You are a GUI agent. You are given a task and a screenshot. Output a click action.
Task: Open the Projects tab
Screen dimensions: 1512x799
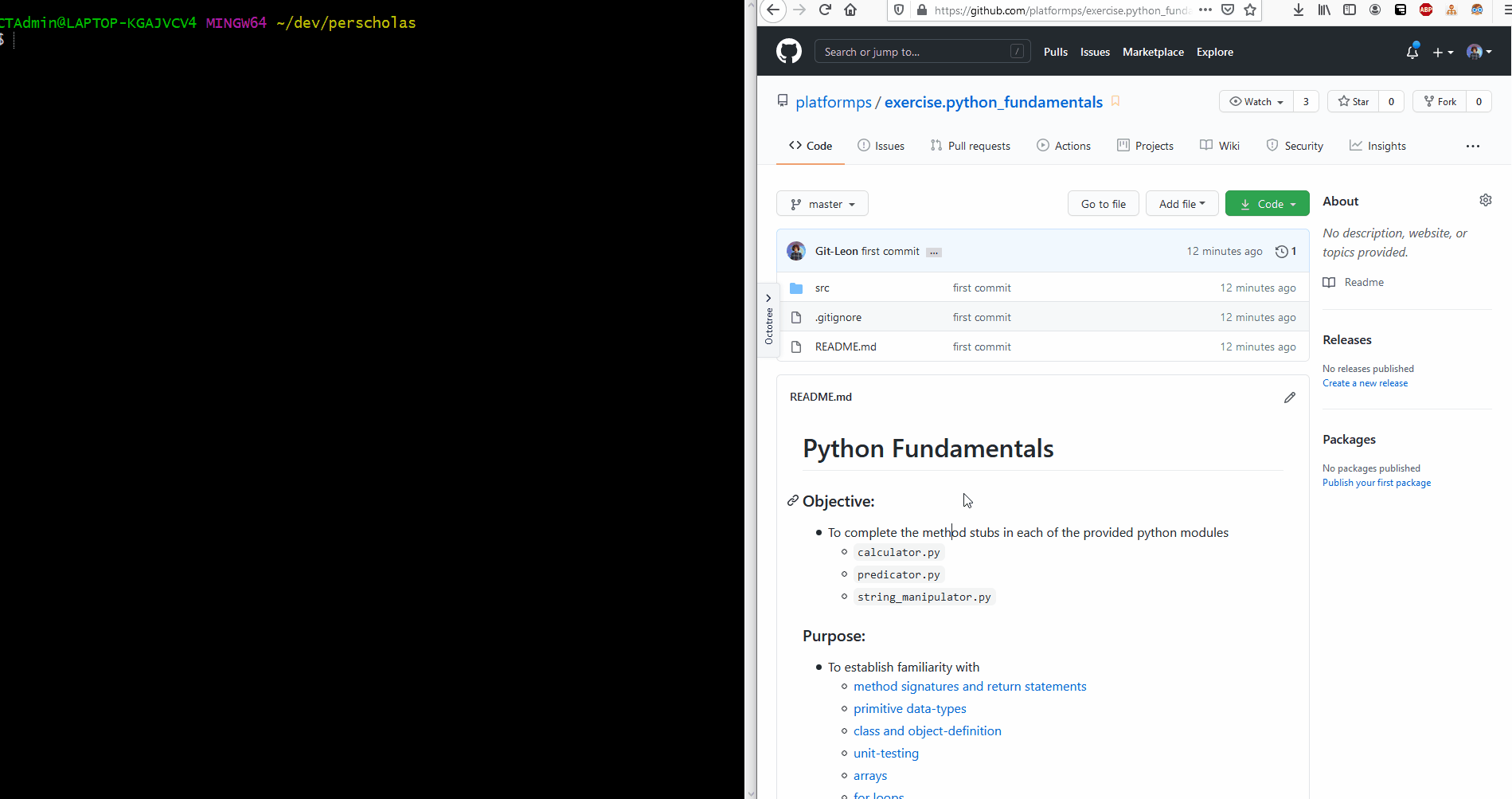(x=1145, y=146)
